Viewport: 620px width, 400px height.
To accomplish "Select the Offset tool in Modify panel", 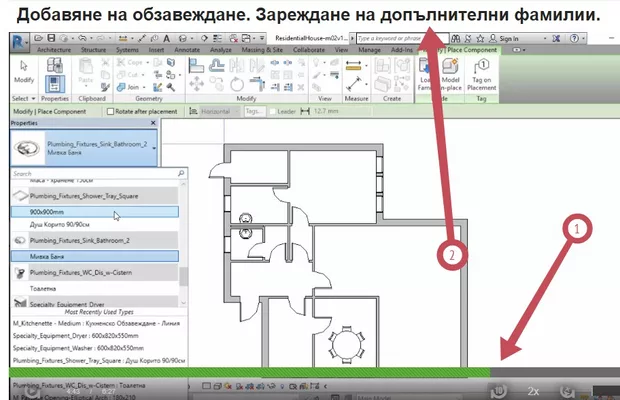I will click(216, 65).
